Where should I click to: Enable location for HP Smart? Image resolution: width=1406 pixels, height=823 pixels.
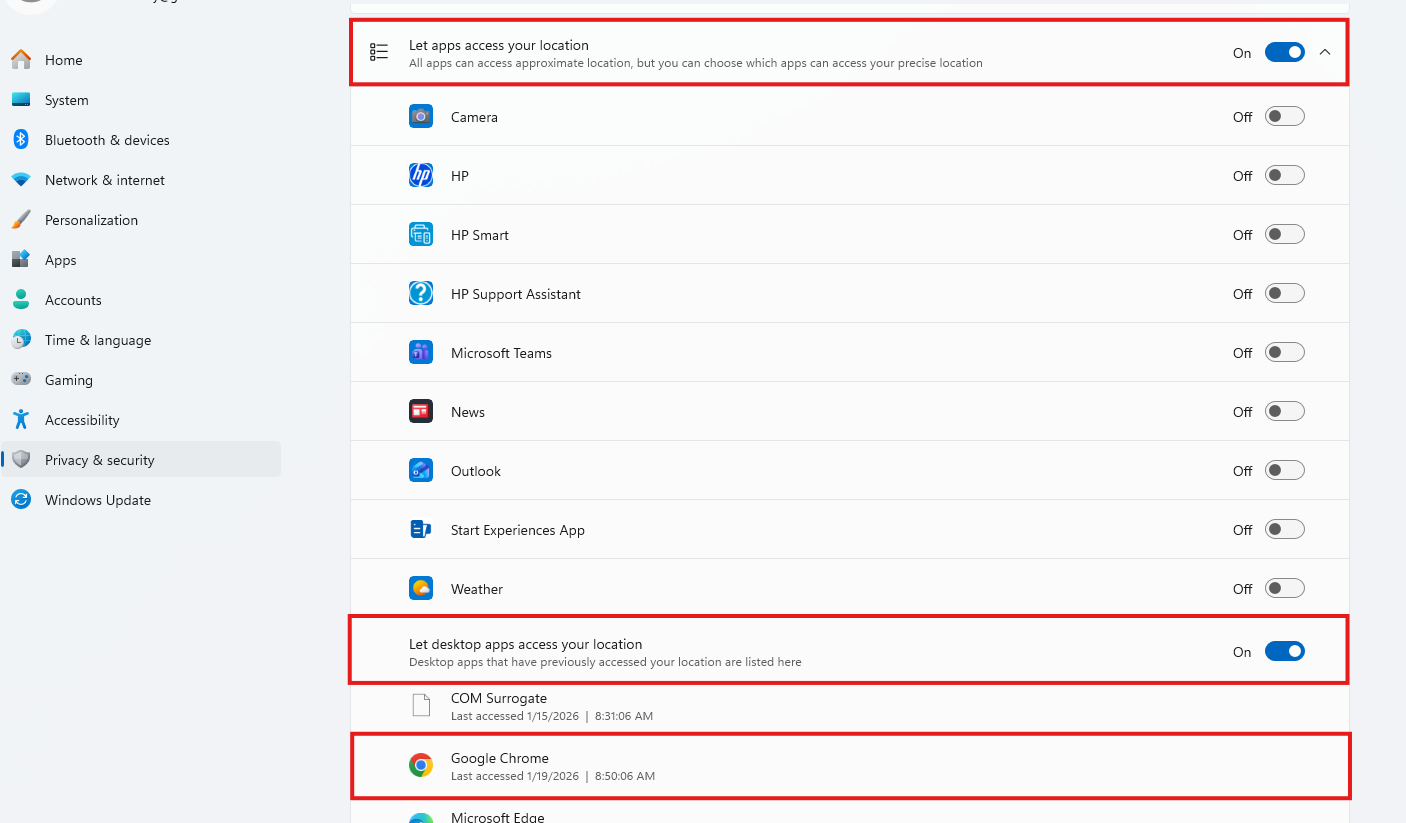1285,235
